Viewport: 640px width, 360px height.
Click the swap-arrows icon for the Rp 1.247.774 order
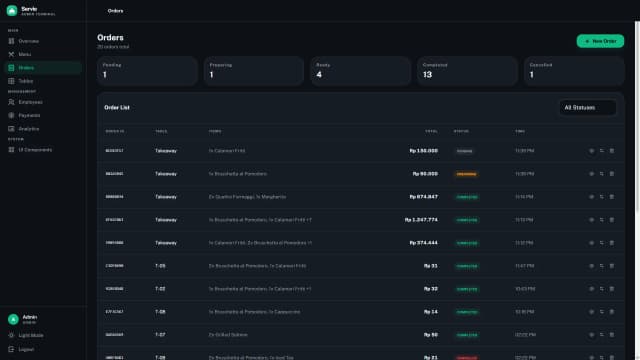point(602,220)
